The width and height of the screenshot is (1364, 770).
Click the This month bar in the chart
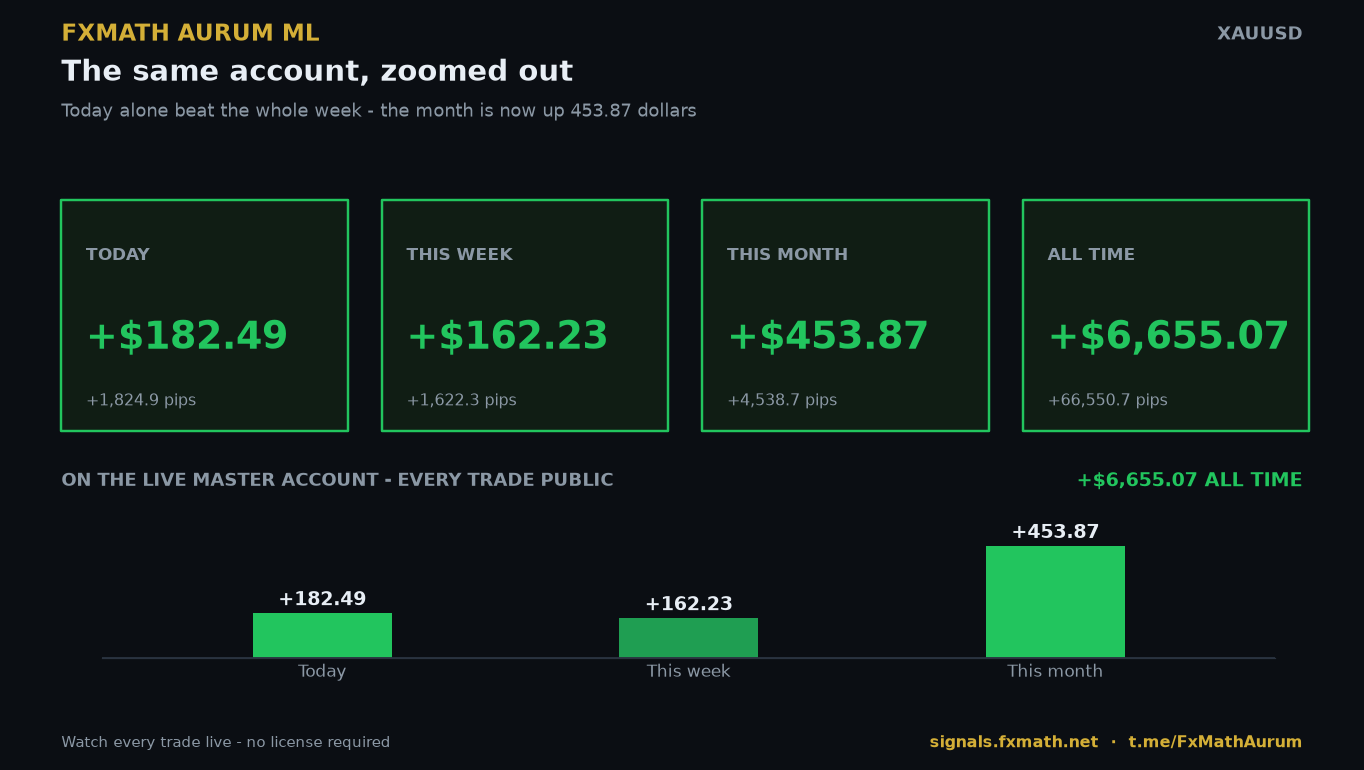click(1055, 602)
